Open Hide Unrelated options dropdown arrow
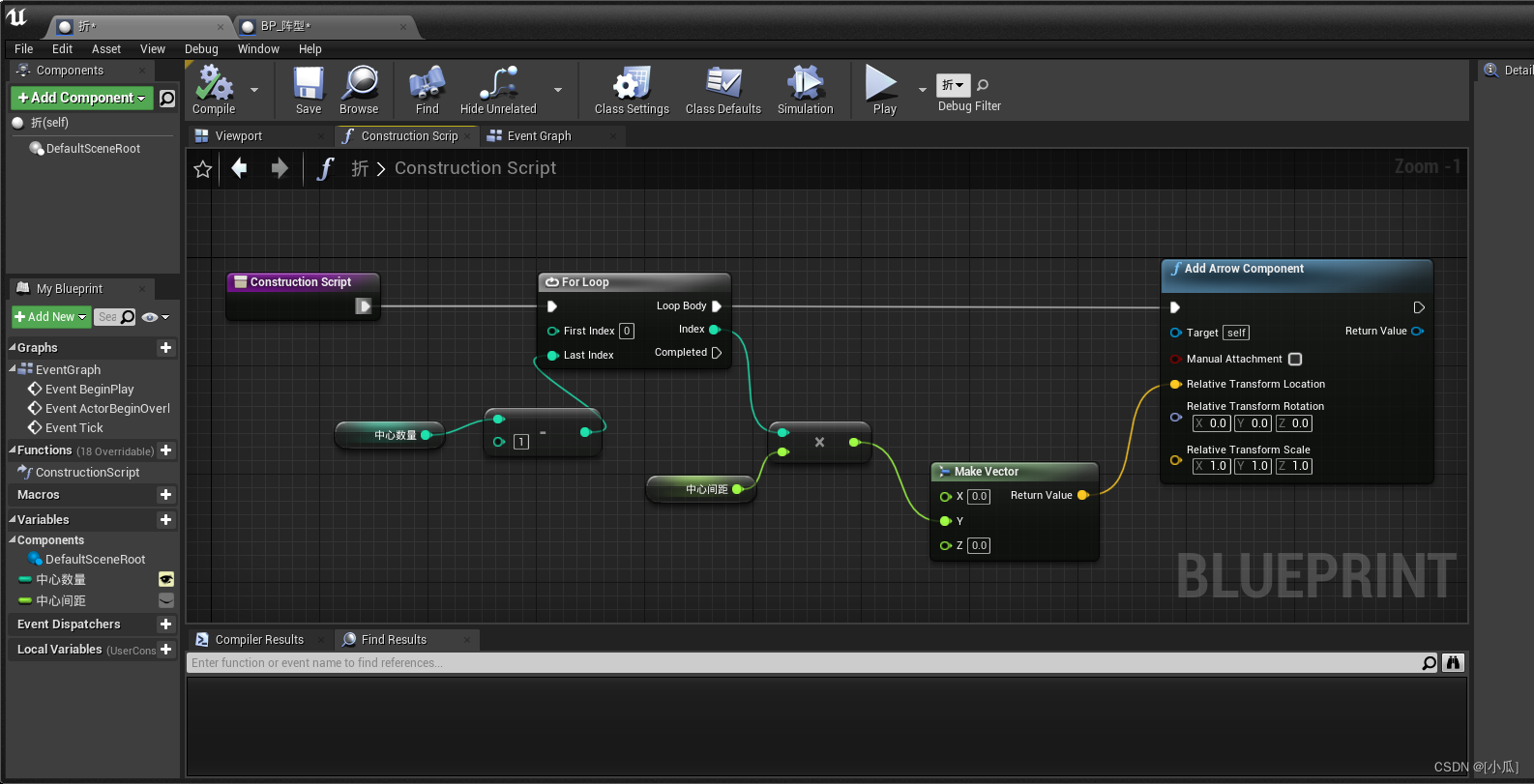The width and height of the screenshot is (1534, 784). coord(558,90)
